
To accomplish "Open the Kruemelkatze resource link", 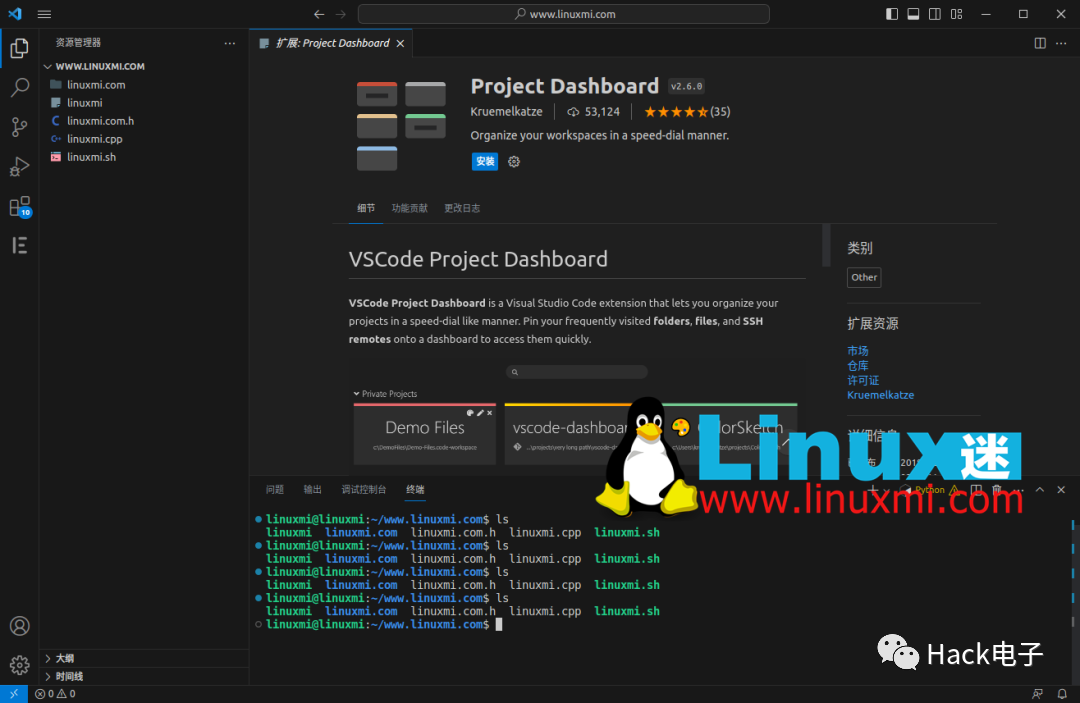I will 880,395.
